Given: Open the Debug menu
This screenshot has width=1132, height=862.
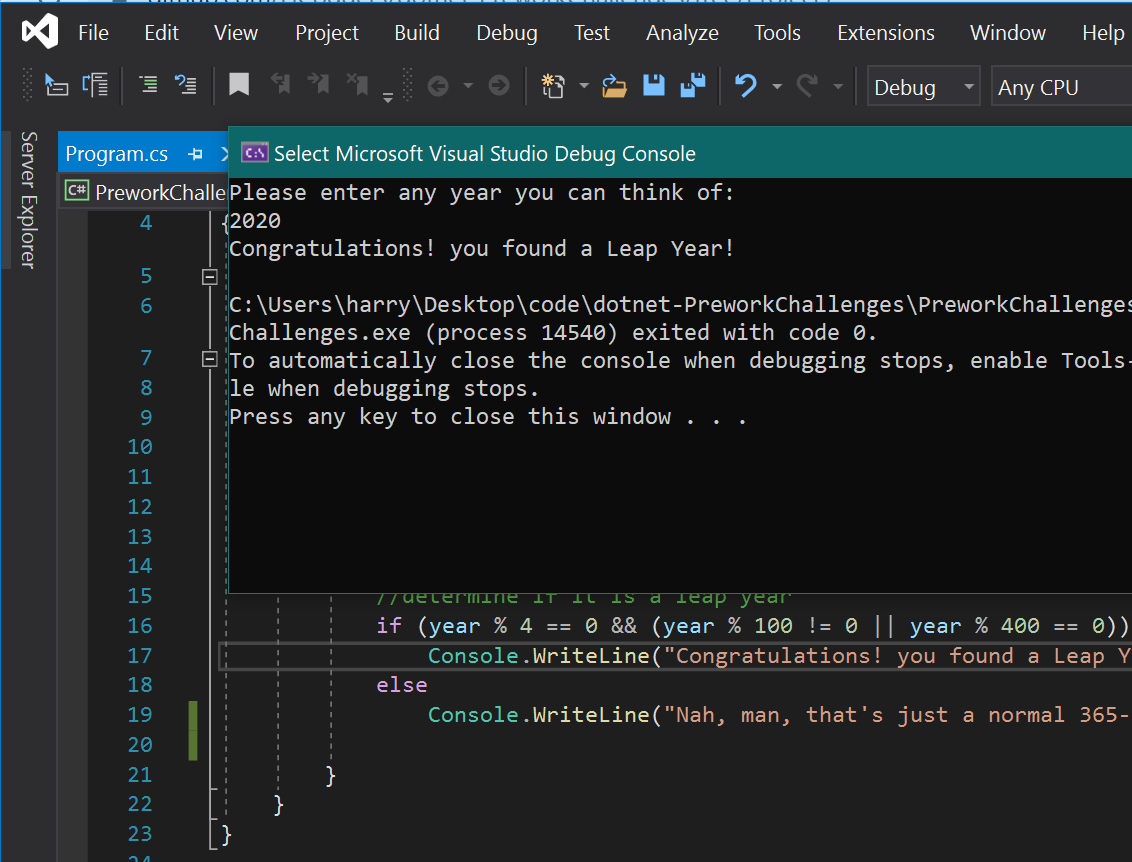Looking at the screenshot, I should click(x=506, y=32).
